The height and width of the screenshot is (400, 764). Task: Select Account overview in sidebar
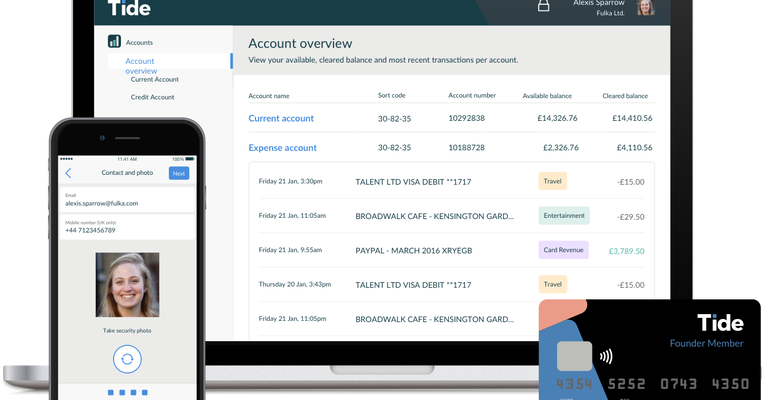[x=170, y=61]
